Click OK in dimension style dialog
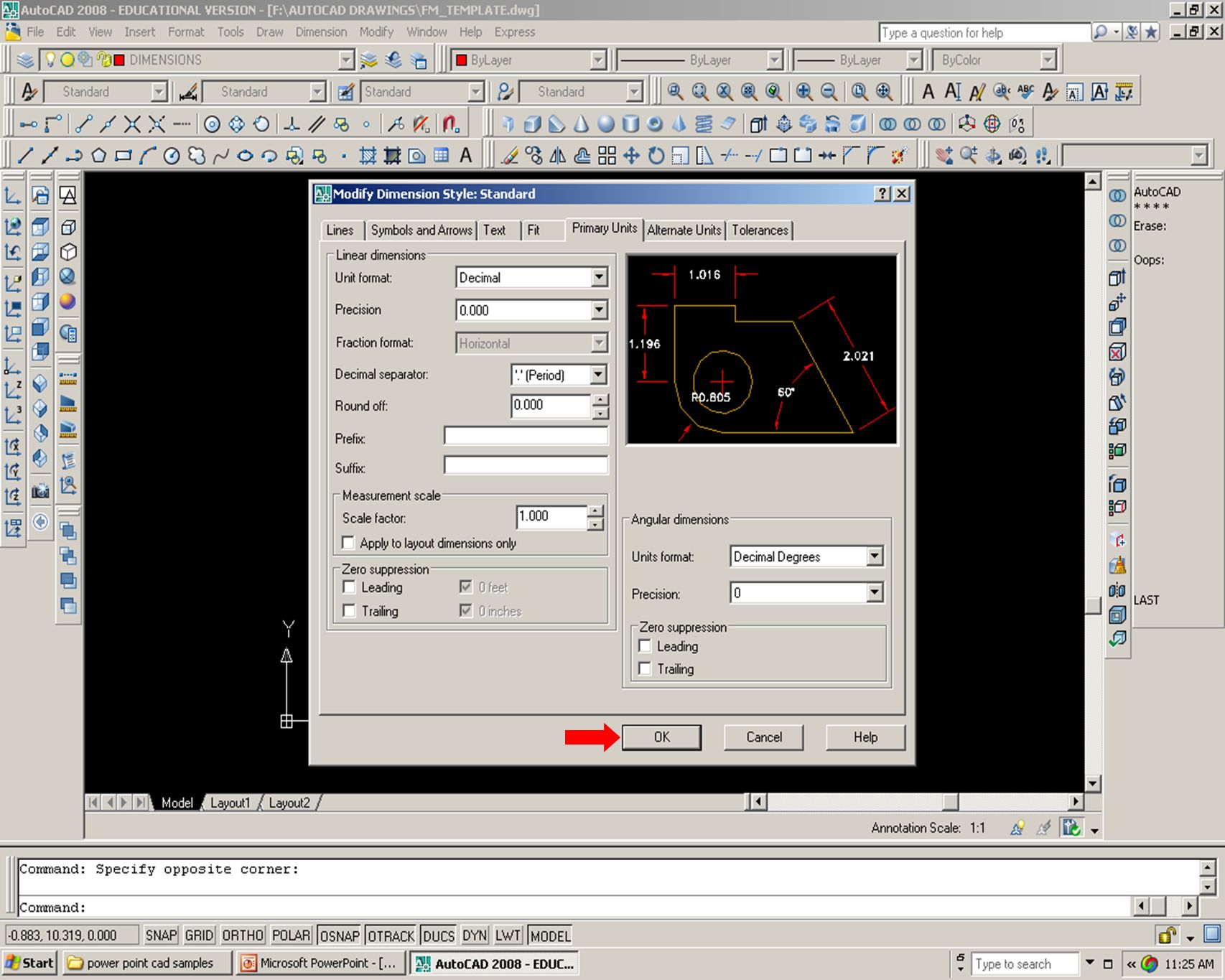Image resolution: width=1225 pixels, height=980 pixels. tap(661, 737)
